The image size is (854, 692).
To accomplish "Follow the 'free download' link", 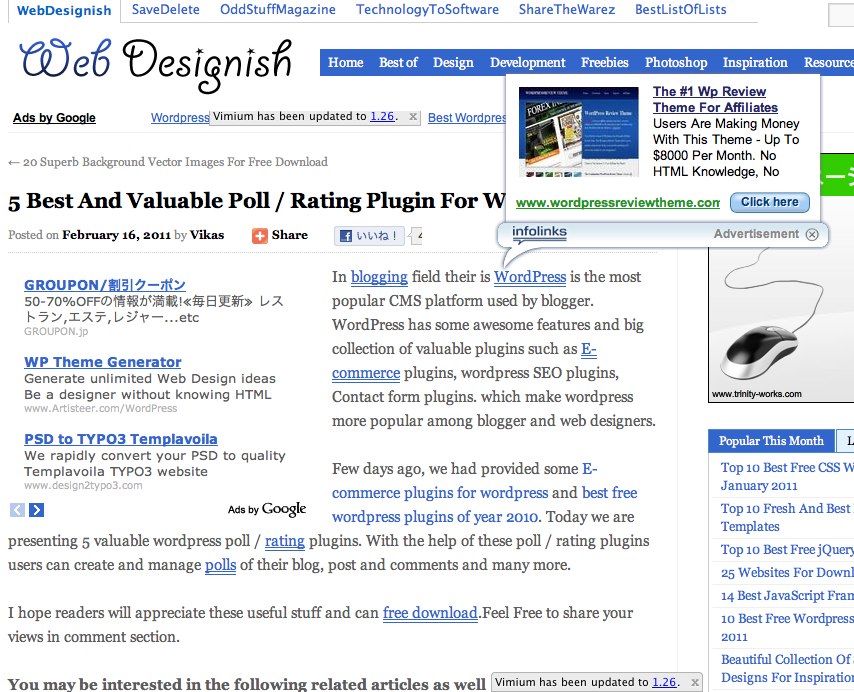I will [430, 613].
